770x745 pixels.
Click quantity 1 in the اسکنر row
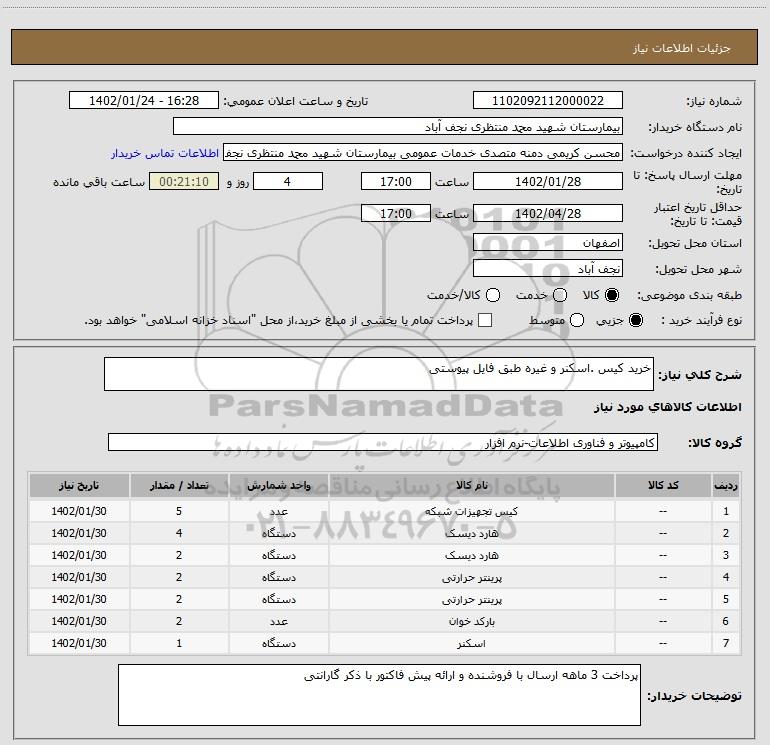pos(179,643)
